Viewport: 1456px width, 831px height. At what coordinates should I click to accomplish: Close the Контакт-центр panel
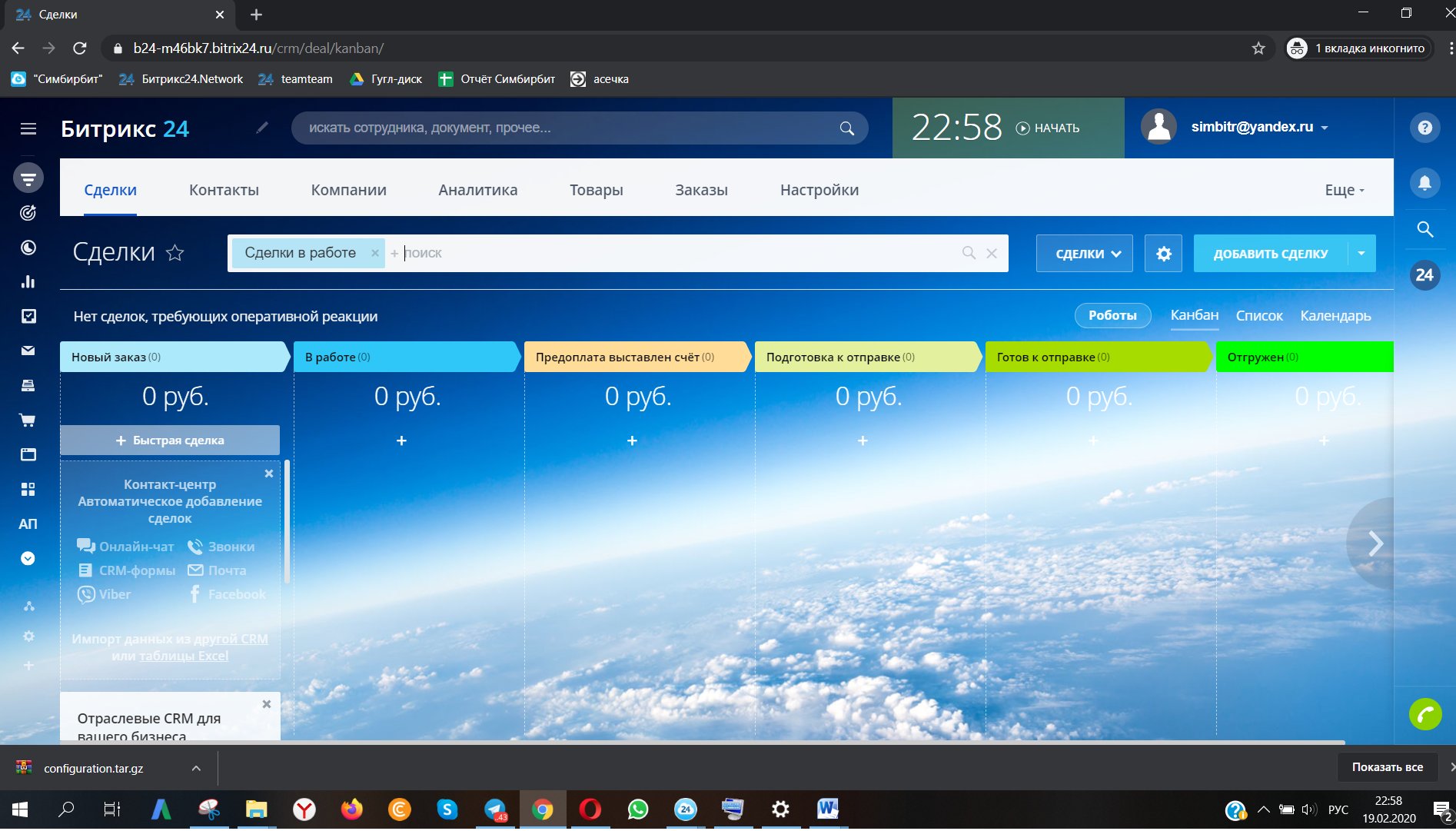point(269,474)
